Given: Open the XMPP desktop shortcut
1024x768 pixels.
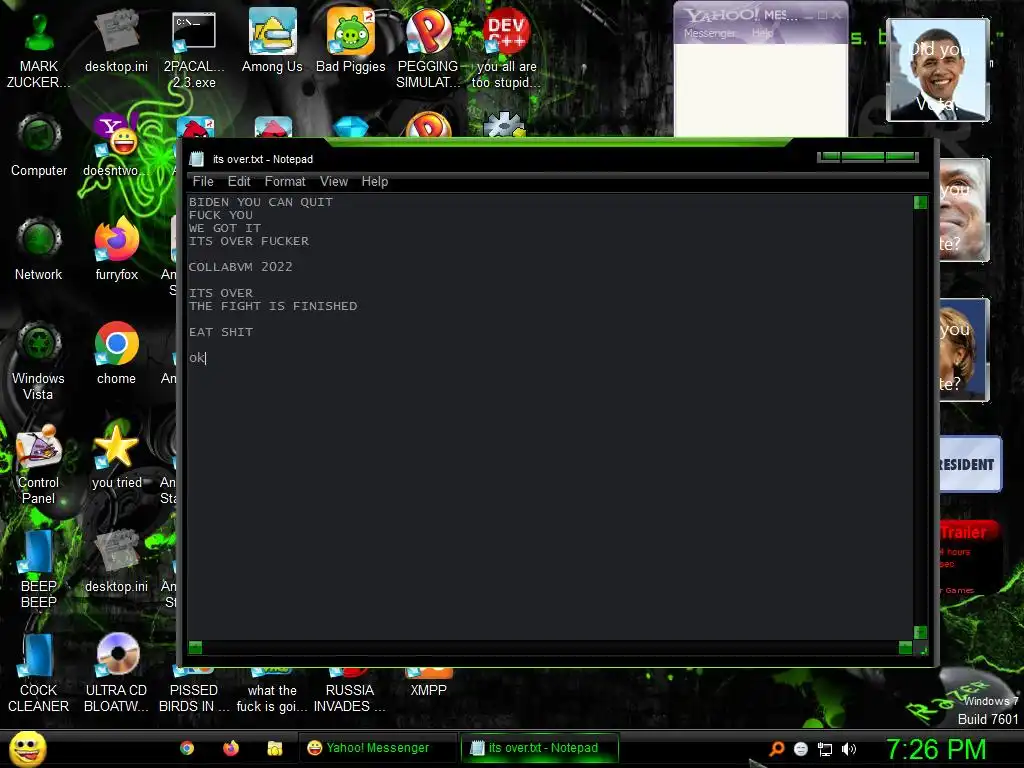Looking at the screenshot, I should coord(428,683).
